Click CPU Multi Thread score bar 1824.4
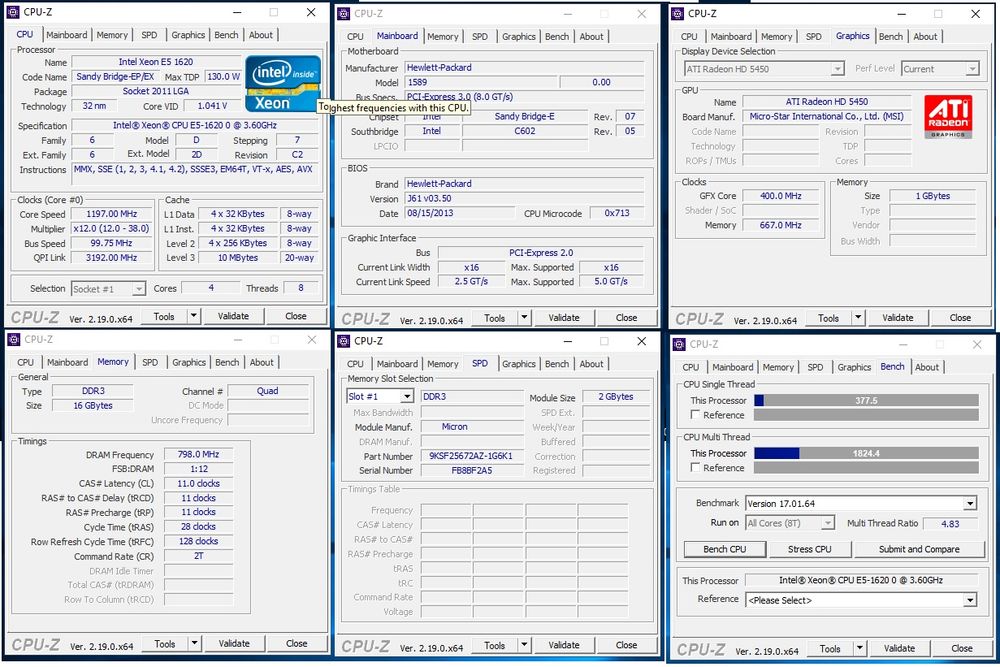Image resolution: width=1000 pixels, height=667 pixels. coord(866,453)
